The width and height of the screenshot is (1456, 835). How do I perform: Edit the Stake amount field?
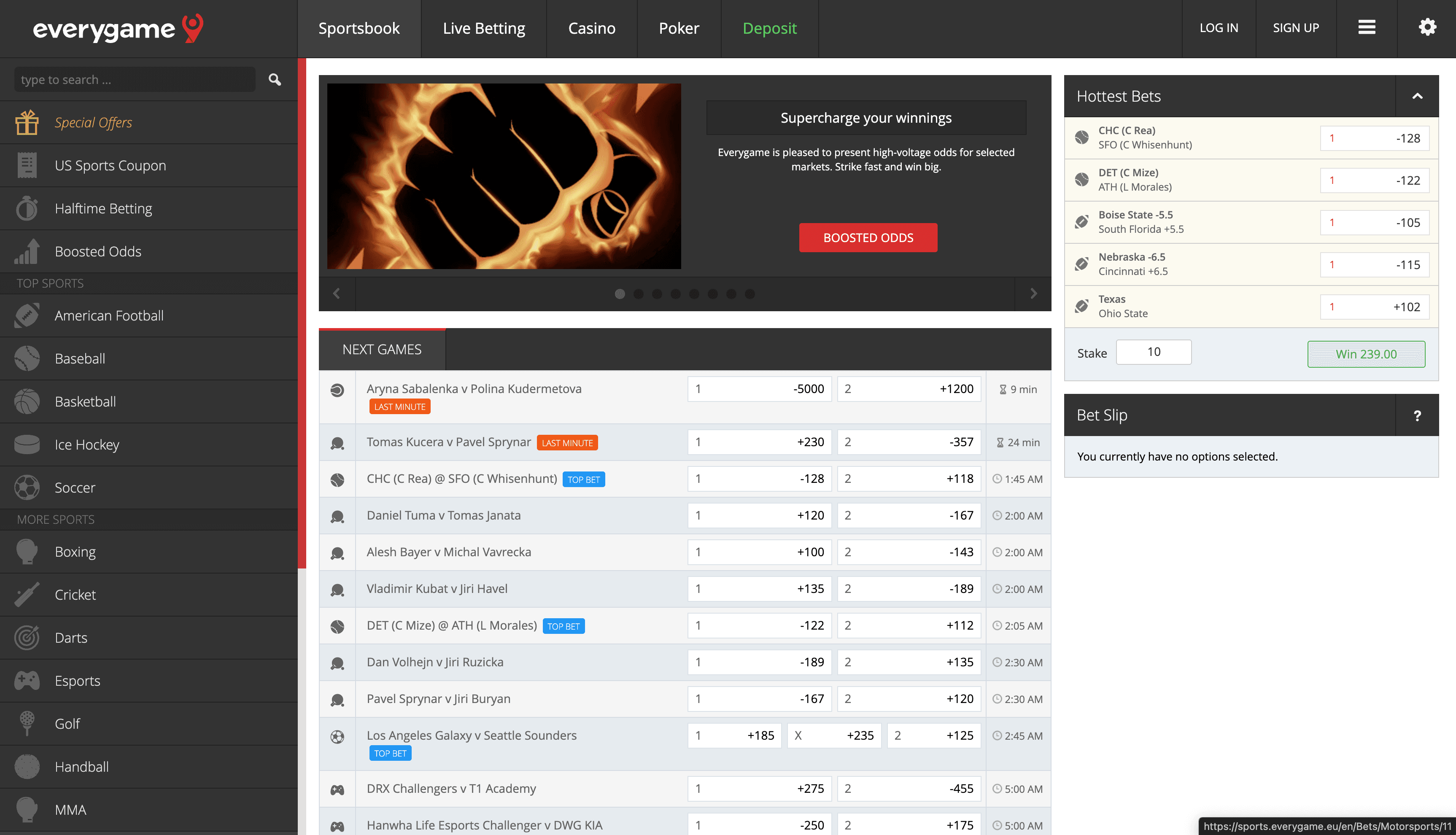coord(1153,352)
